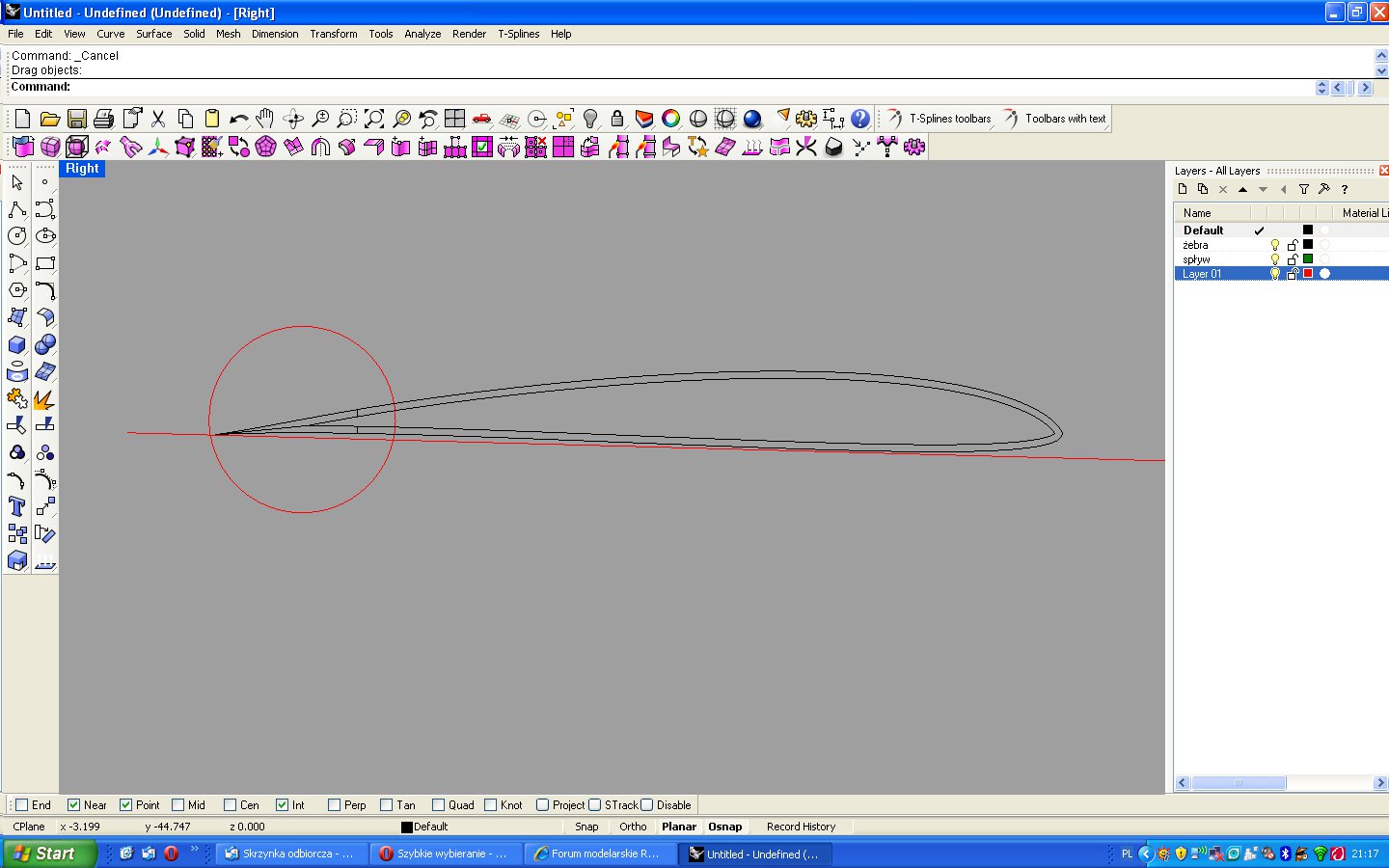
Task: Click the Explode tool icon
Action: 43,399
